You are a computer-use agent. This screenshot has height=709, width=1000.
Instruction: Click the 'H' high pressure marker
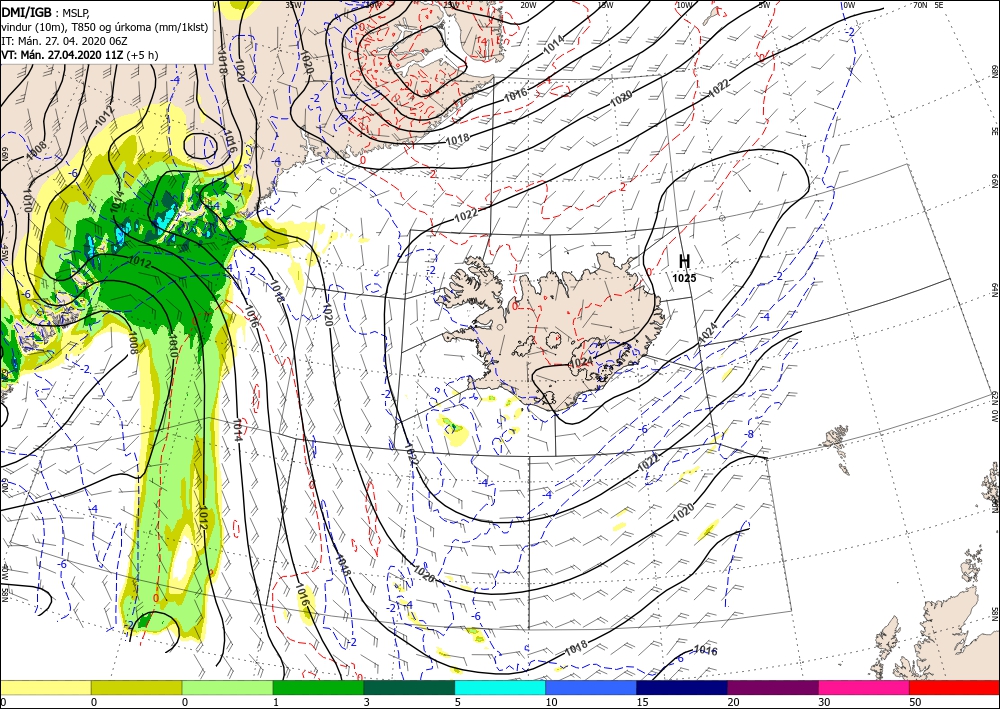coord(684,261)
